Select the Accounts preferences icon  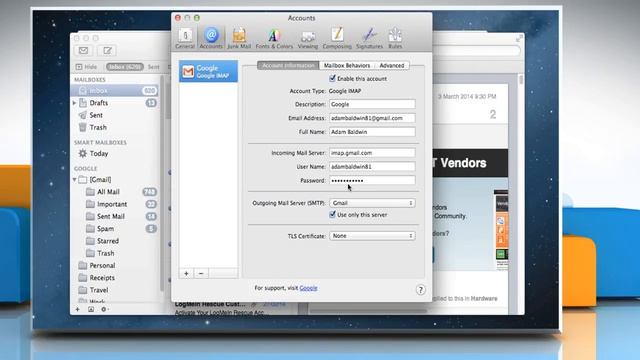pyautogui.click(x=211, y=39)
